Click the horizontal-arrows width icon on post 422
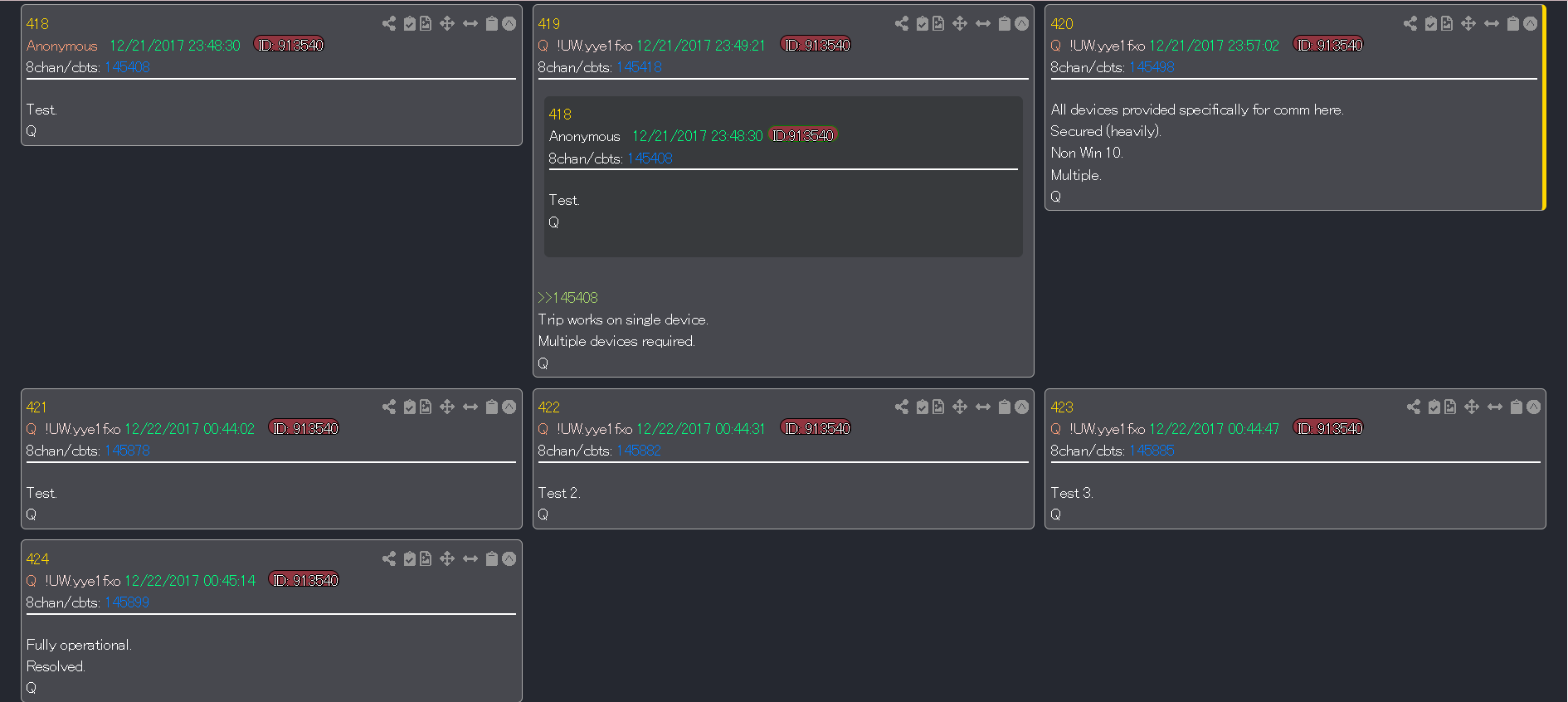The image size is (1568, 702). pos(983,407)
